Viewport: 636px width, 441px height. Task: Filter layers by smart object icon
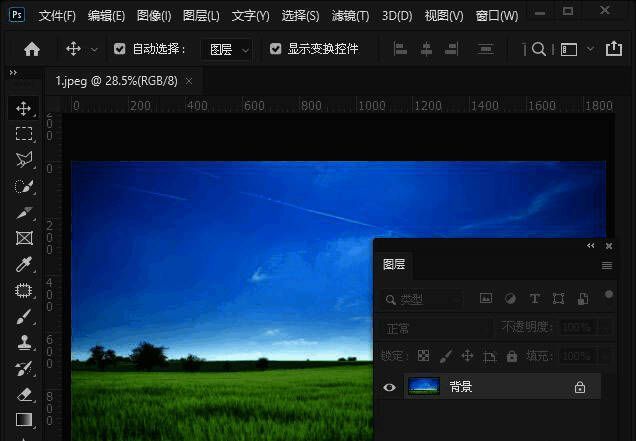pyautogui.click(x=583, y=299)
